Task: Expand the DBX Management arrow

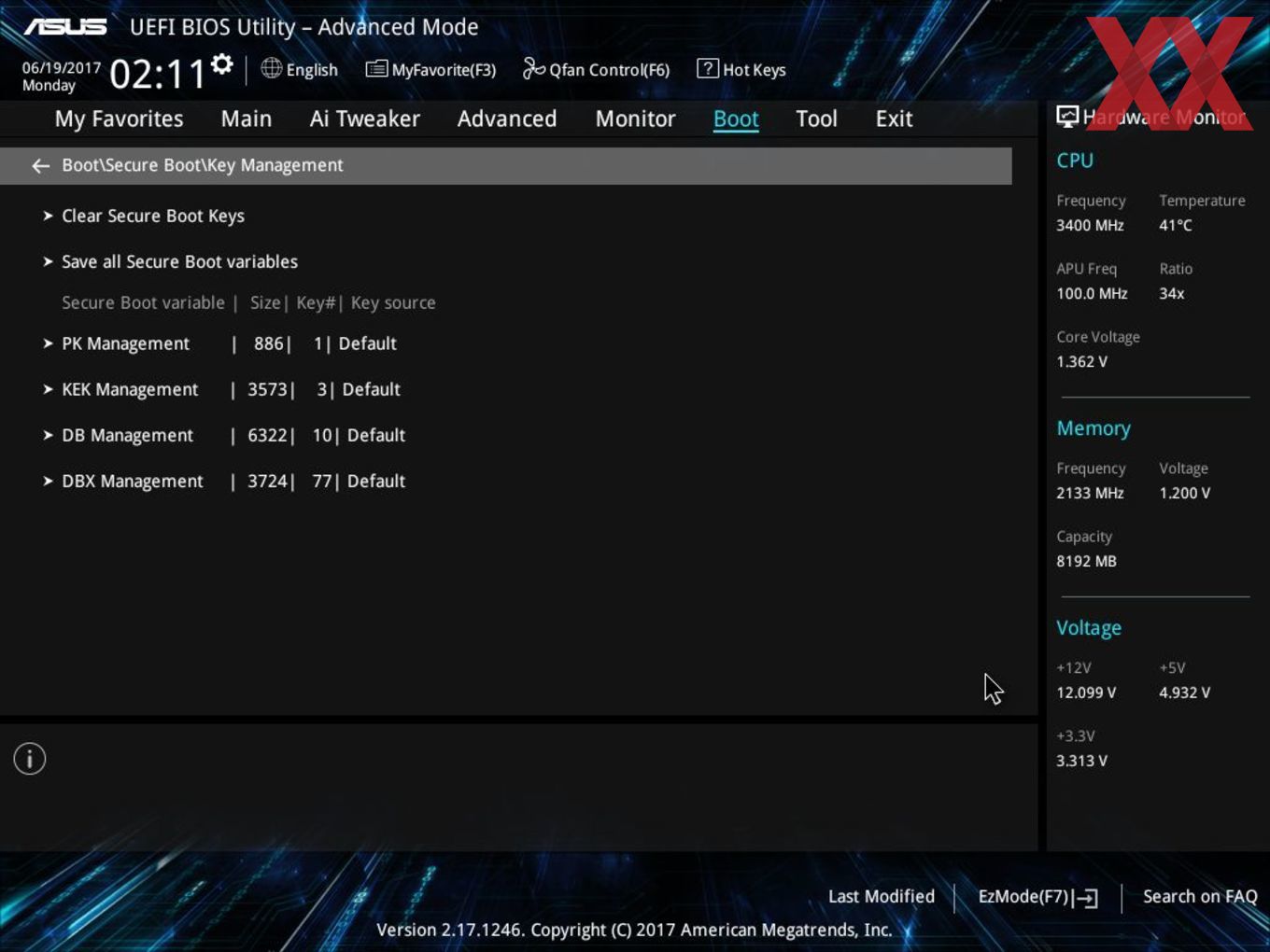Action: (x=48, y=481)
